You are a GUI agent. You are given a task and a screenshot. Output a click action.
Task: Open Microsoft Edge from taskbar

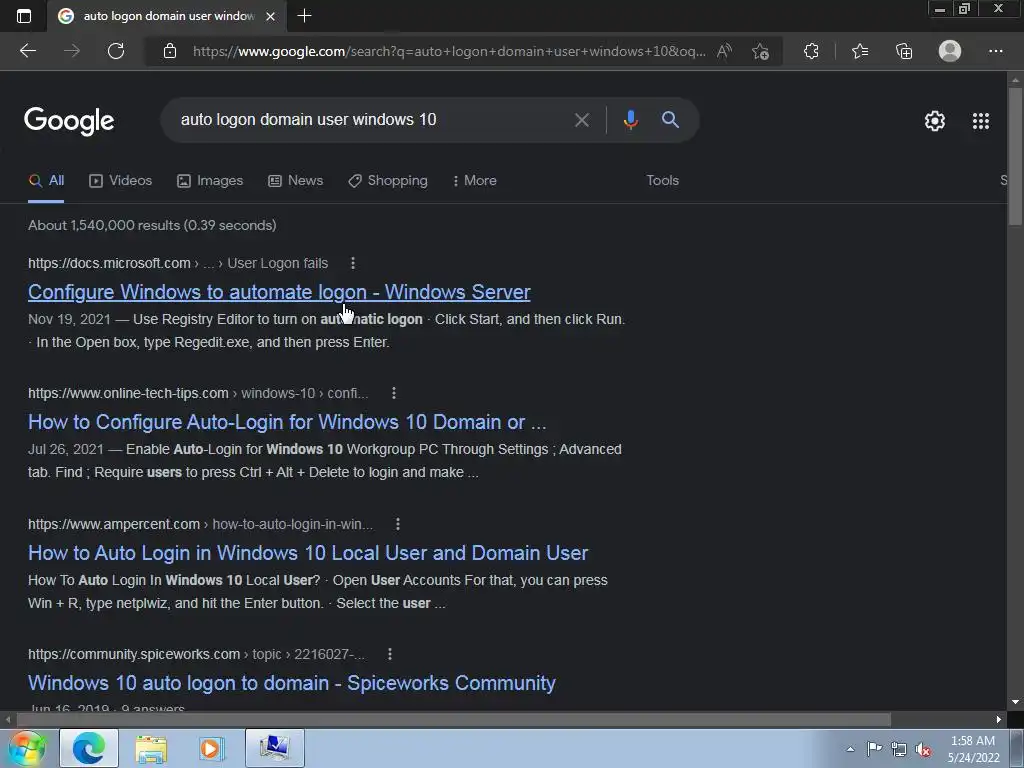tap(89, 748)
